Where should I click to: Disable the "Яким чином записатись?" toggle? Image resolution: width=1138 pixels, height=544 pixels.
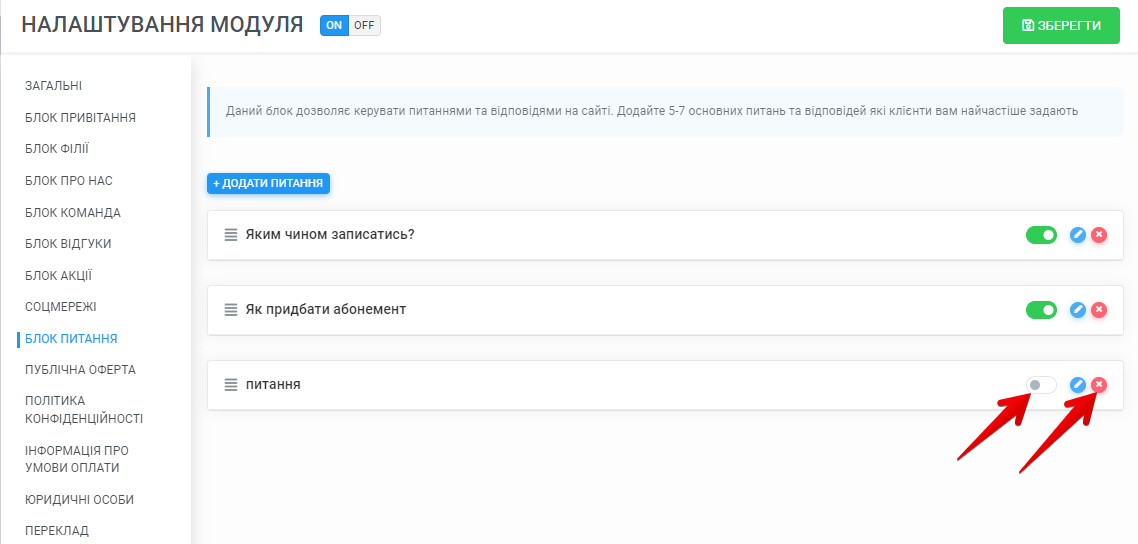(x=1041, y=235)
